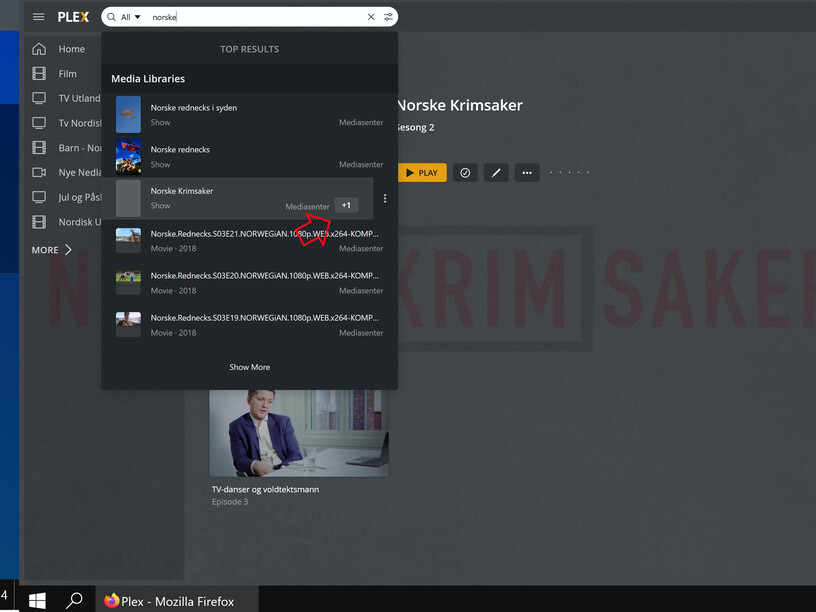This screenshot has width=816, height=612.
Task: Click the Norske Krimsaker title link
Action: coord(460,105)
